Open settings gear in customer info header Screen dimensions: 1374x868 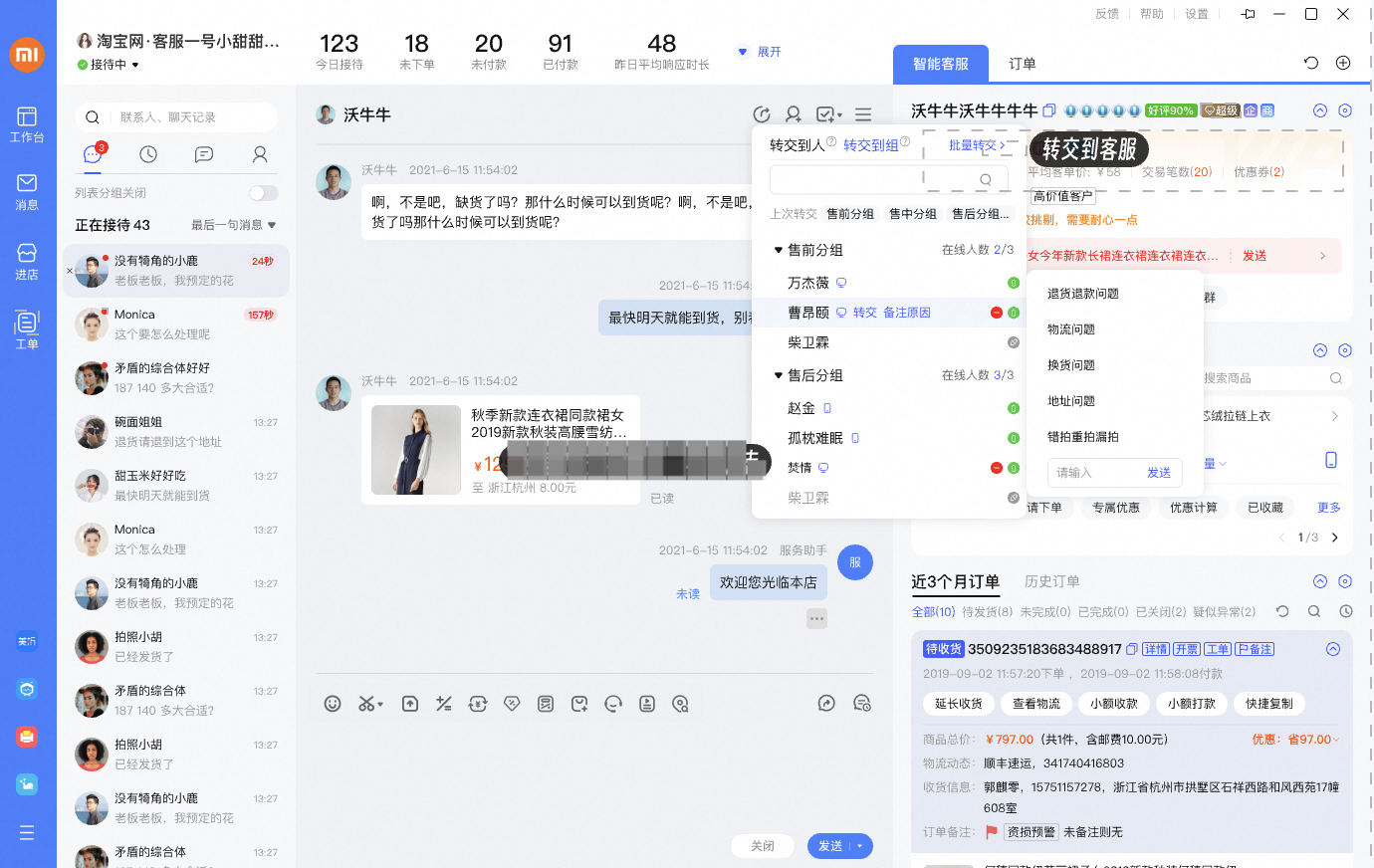(x=1345, y=110)
